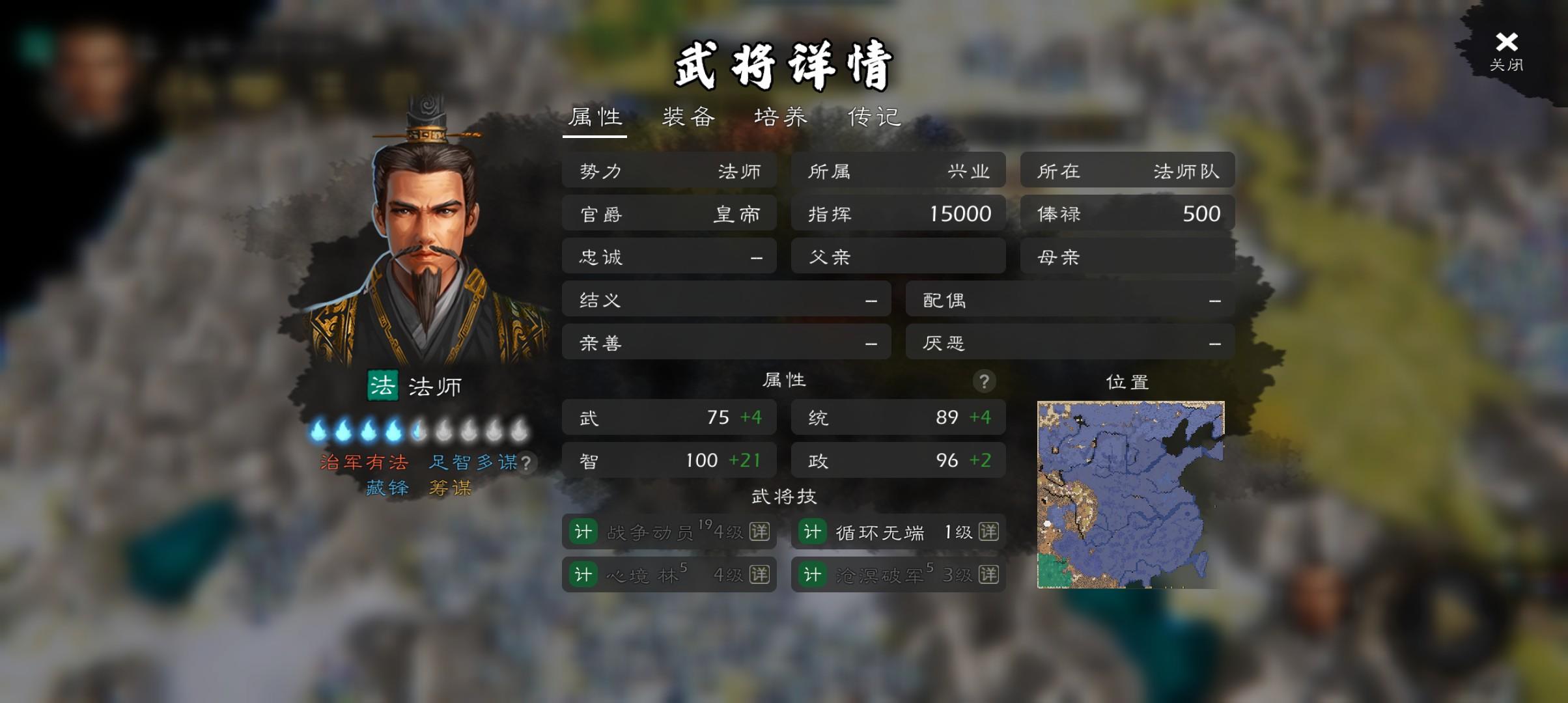
Task: Open details icon for 心境 林 skill
Action: pyautogui.click(x=759, y=575)
